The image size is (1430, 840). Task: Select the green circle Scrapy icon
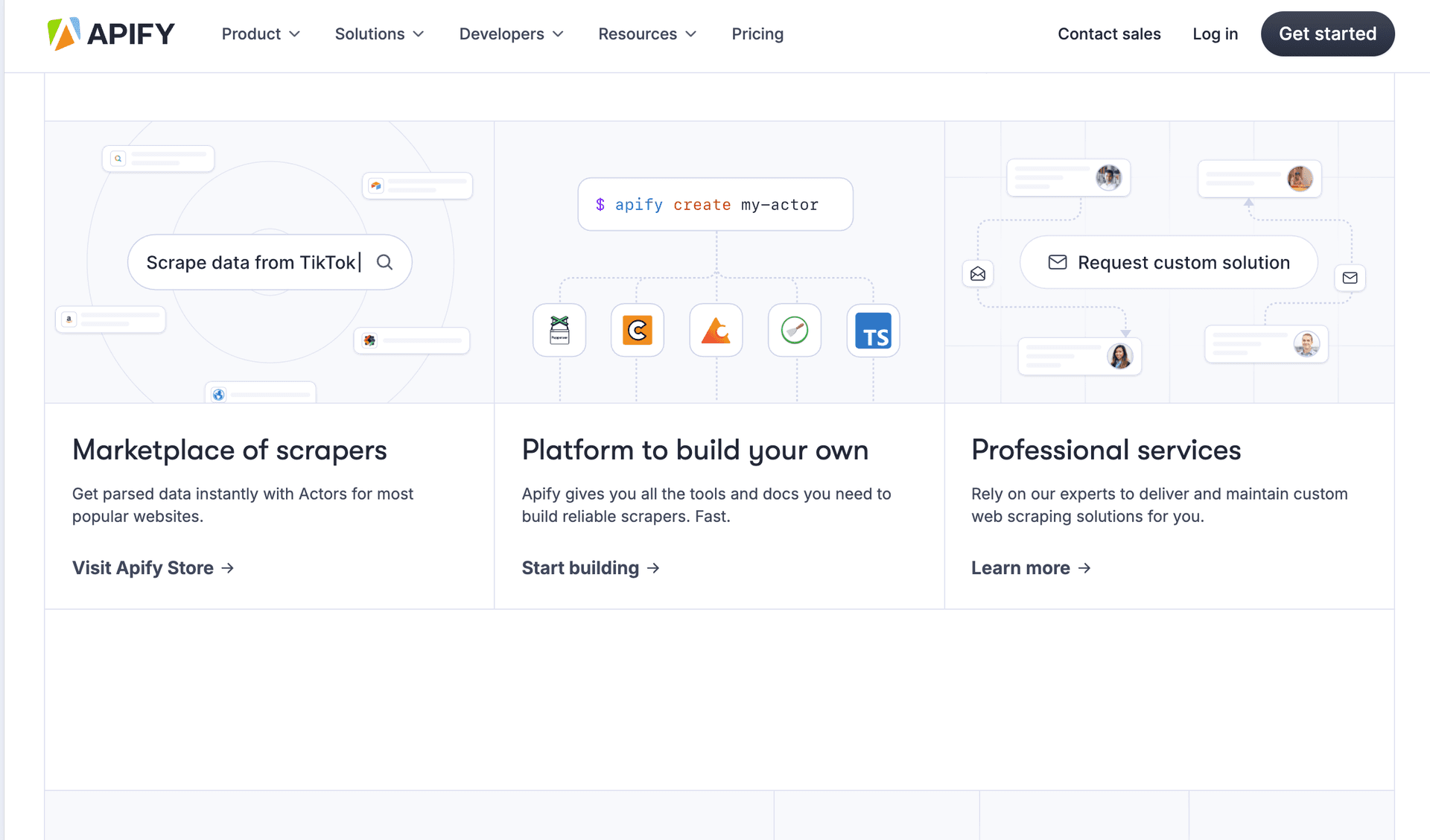point(795,330)
